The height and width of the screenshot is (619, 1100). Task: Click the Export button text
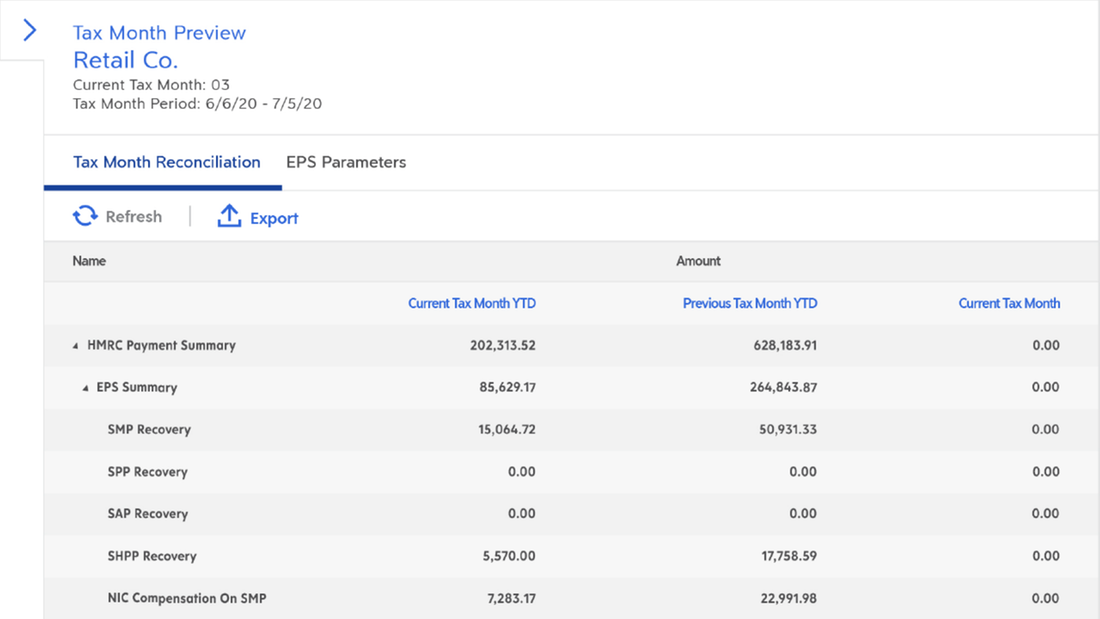[274, 218]
